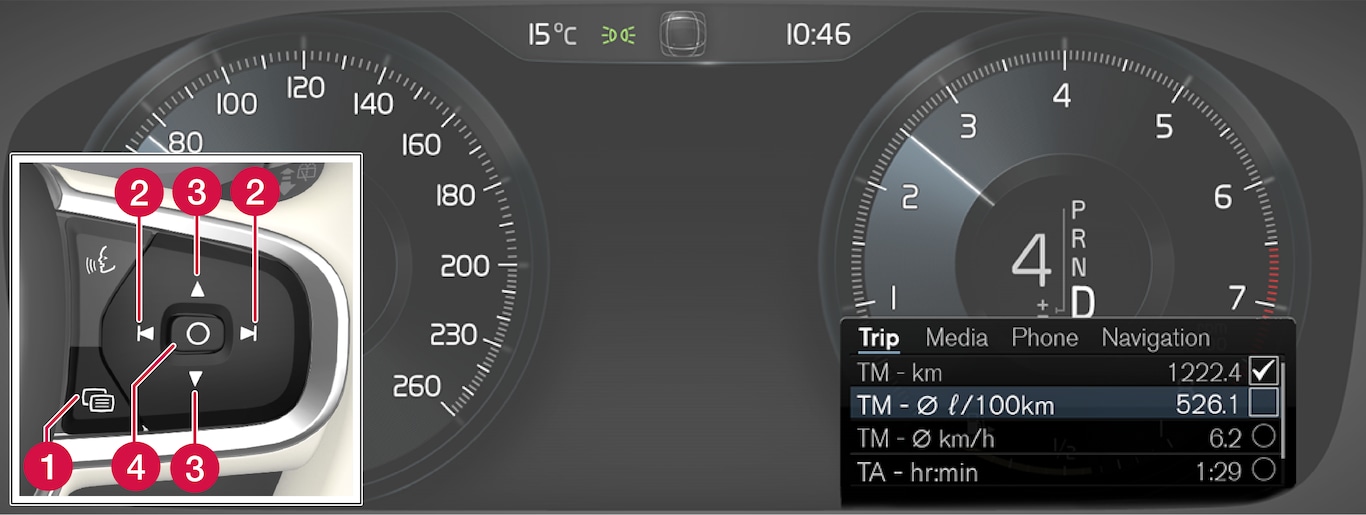
Task: Open the Navigation tab
Action: coord(1155,339)
